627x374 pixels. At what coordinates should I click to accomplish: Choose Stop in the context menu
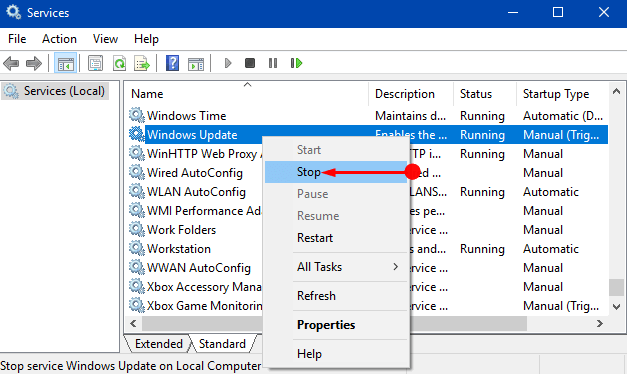pos(336,172)
